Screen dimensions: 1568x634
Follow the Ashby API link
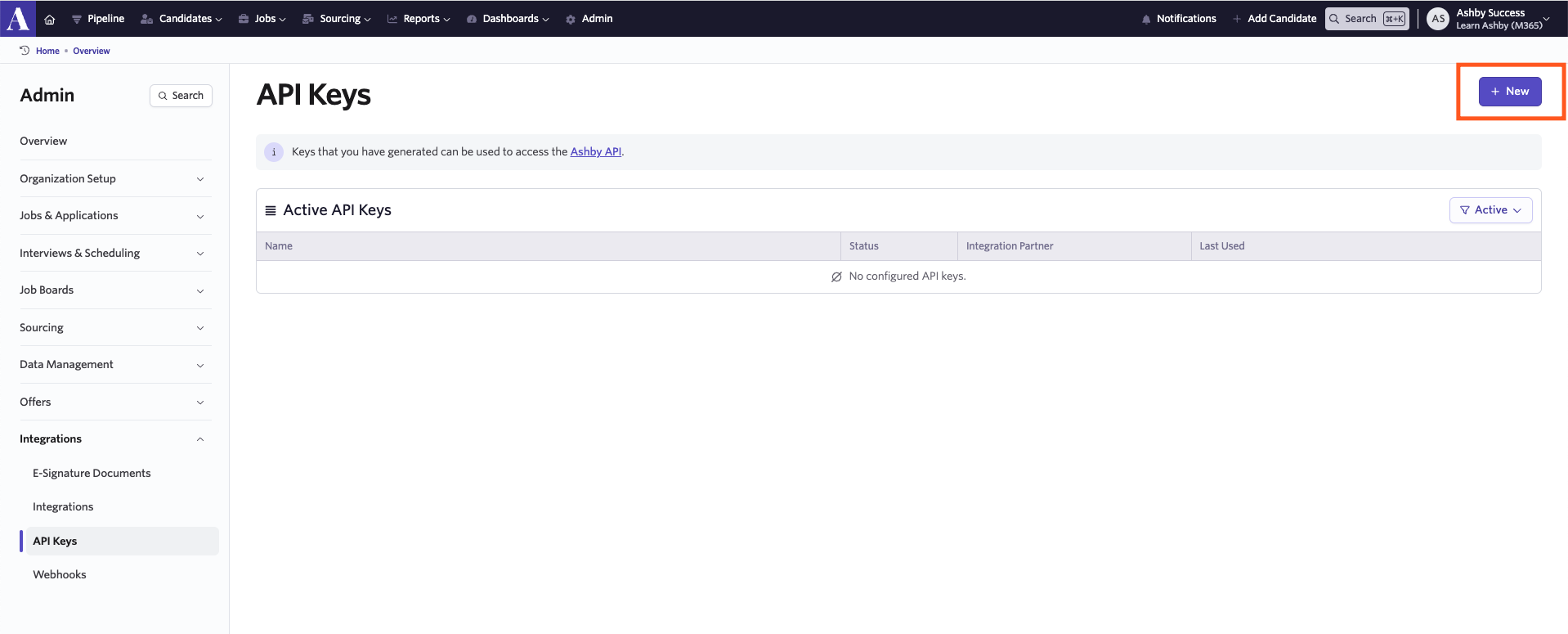point(595,152)
